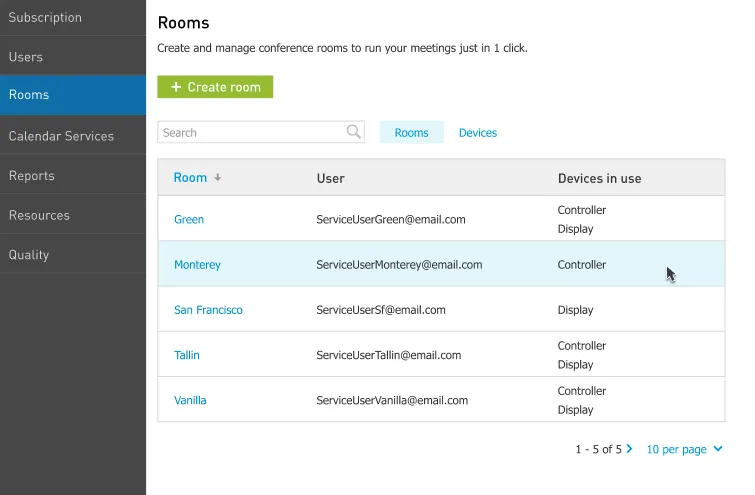Open Reports in sidebar
The width and height of the screenshot is (755, 495).
(73, 175)
